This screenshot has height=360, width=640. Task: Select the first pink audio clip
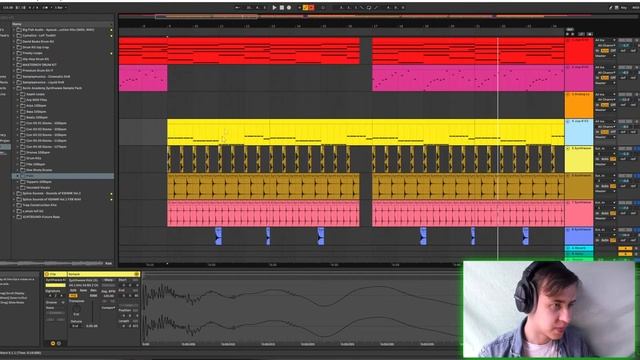(x=263, y=213)
